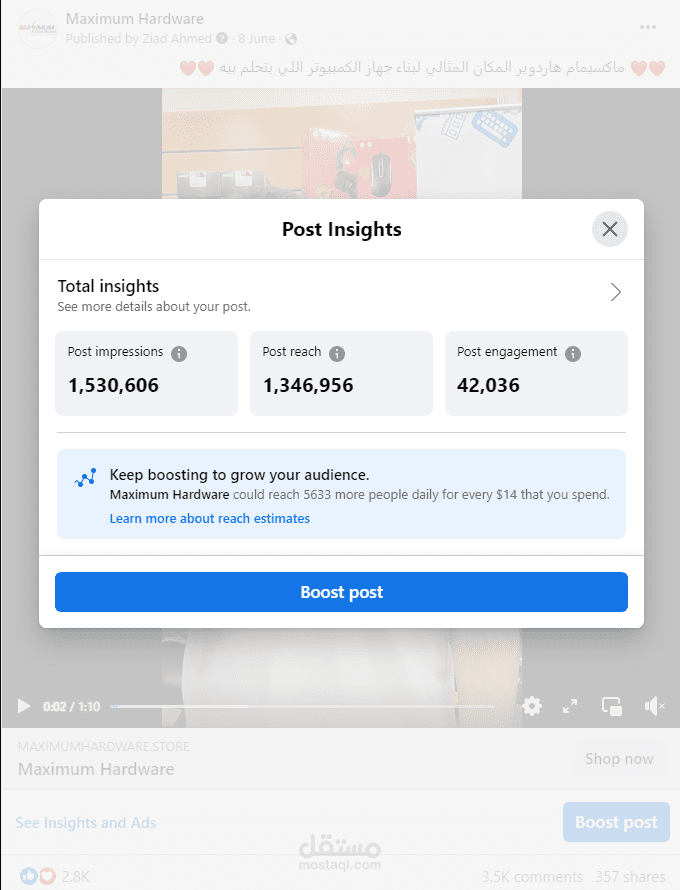Click the Maximum Hardware page avatar

(x=38, y=28)
